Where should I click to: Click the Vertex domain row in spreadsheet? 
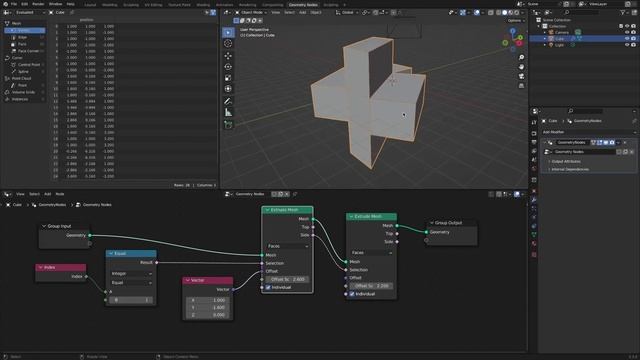24,30
